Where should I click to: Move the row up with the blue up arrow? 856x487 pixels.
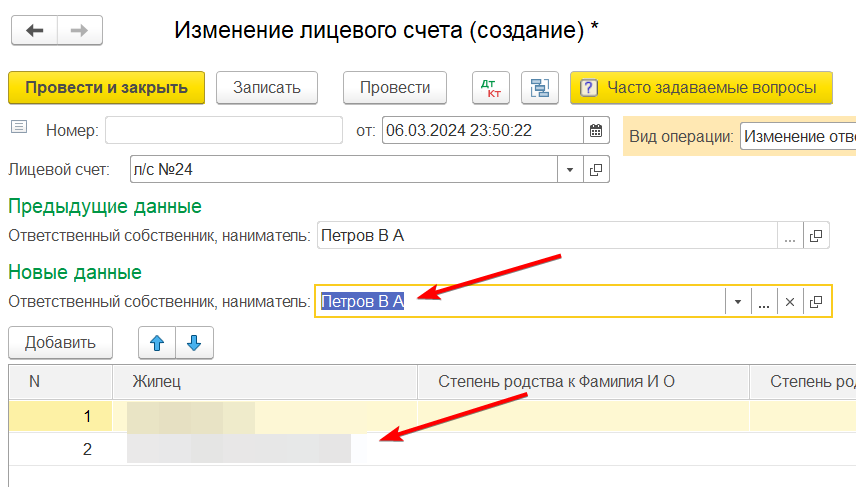coord(157,342)
